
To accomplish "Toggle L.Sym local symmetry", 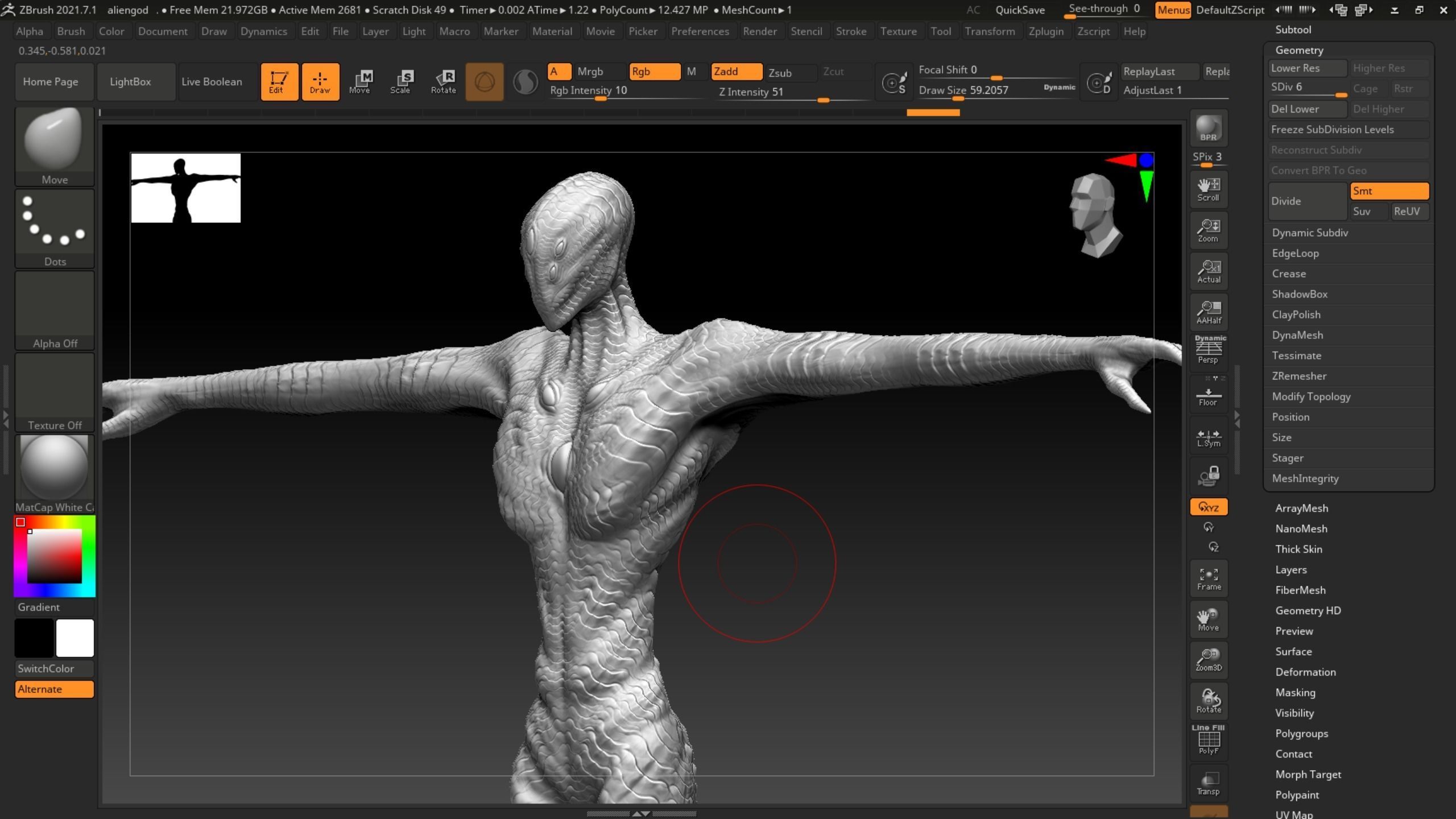I will coord(1209,436).
